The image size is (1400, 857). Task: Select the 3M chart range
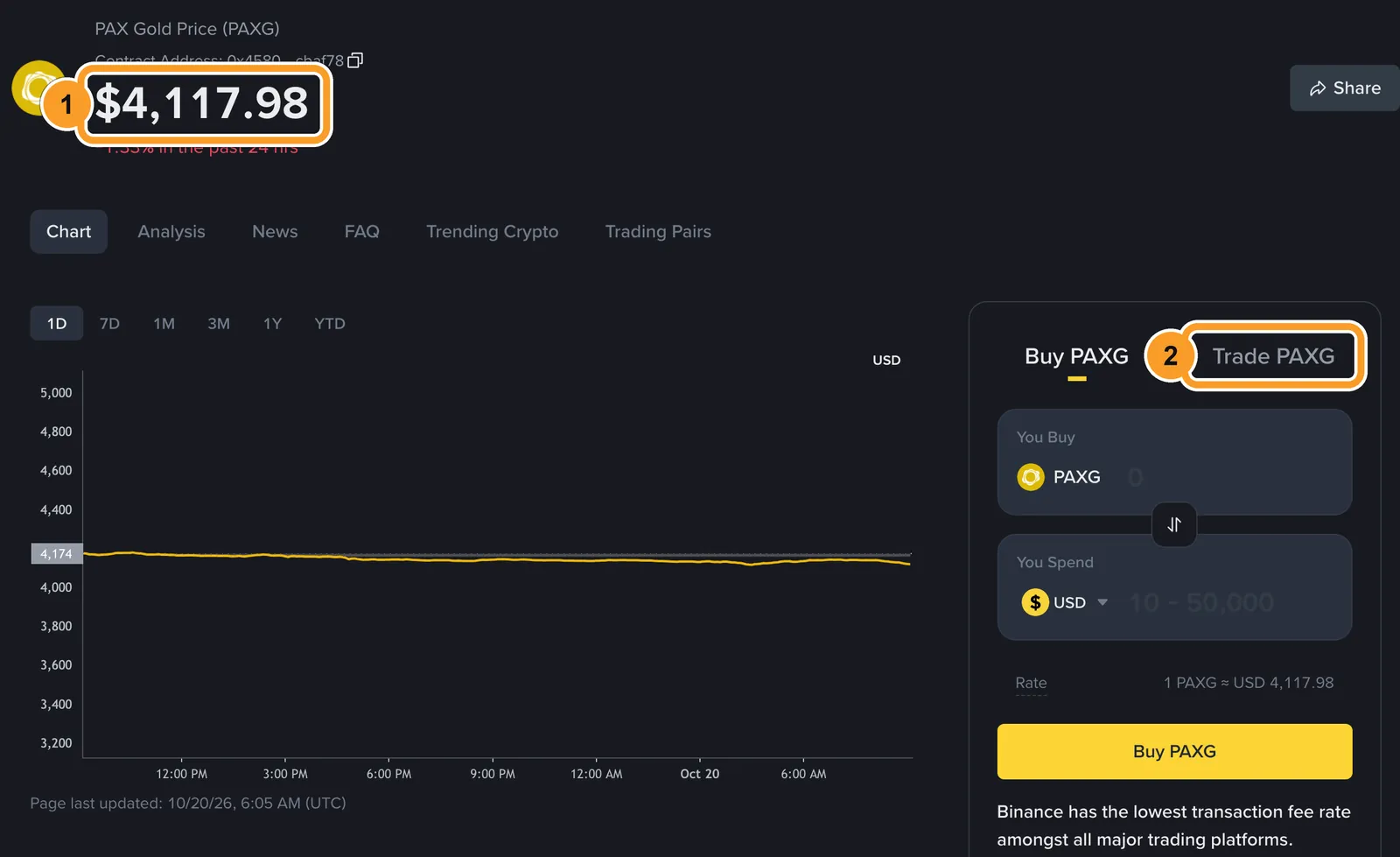coord(219,324)
